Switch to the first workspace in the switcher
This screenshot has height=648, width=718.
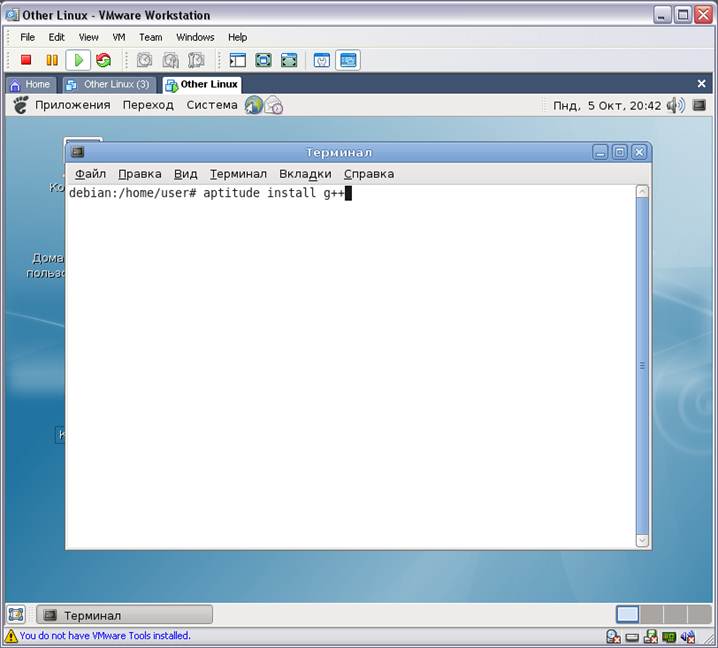pos(627,615)
